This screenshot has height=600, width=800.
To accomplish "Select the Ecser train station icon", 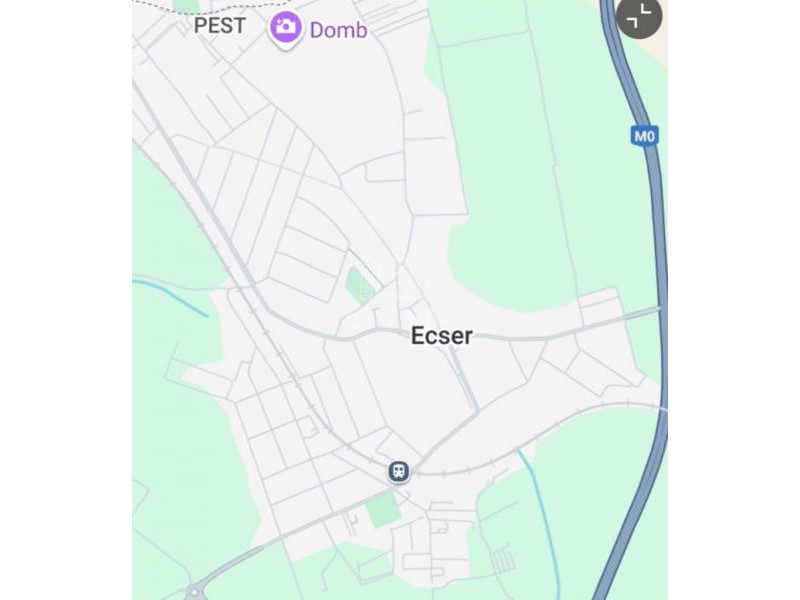I will point(399,471).
